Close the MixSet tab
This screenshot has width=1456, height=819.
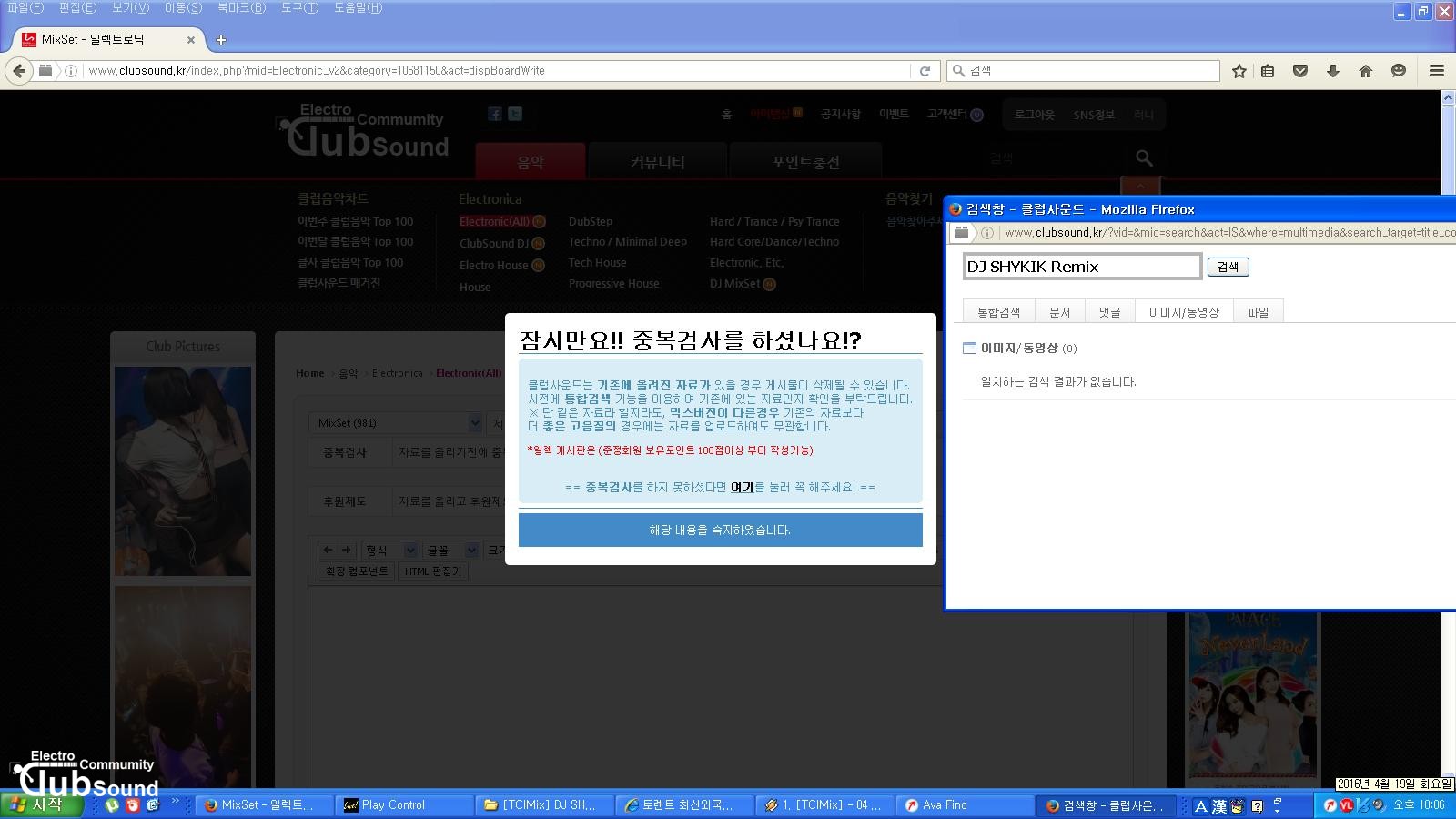[x=190, y=40]
